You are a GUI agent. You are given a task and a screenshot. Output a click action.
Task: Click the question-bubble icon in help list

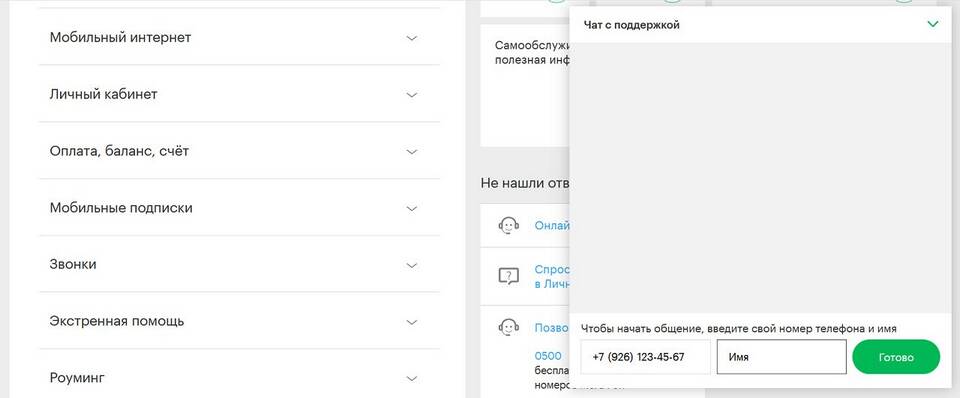click(509, 277)
